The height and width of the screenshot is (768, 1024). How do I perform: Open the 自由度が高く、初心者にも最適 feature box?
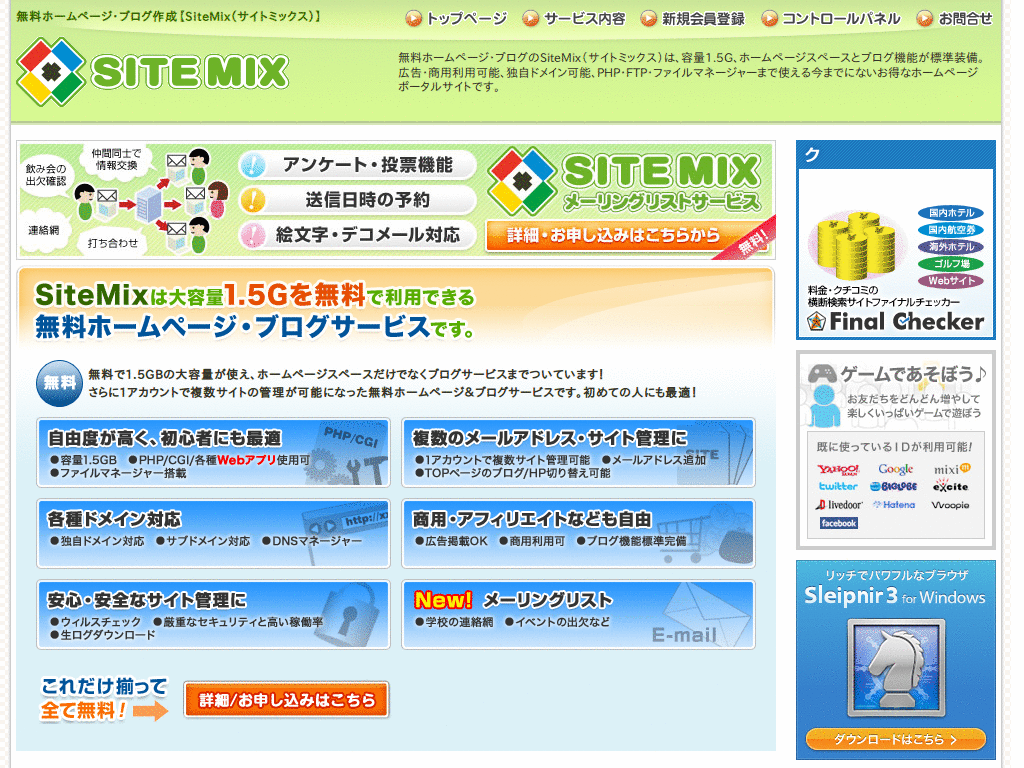(214, 453)
